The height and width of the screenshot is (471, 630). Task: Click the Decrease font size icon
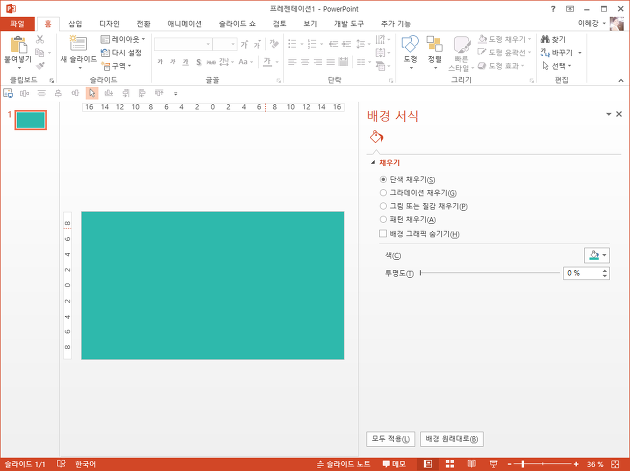257,44
